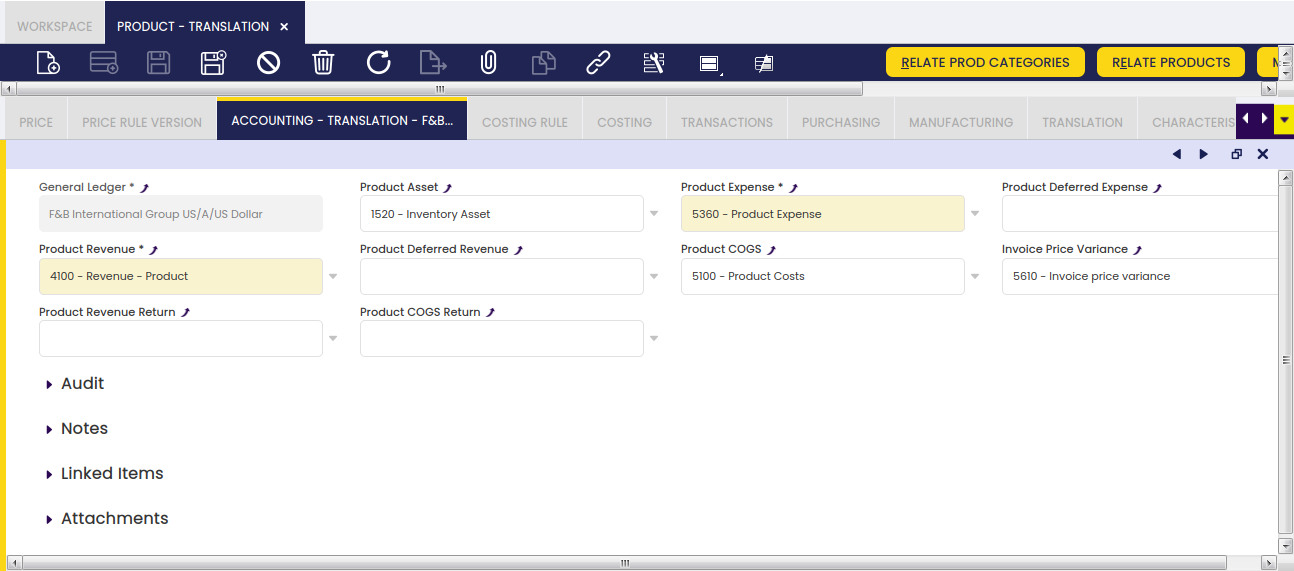The image size is (1294, 571).
Task: Open attachments with the paperclip icon
Action: [488, 63]
